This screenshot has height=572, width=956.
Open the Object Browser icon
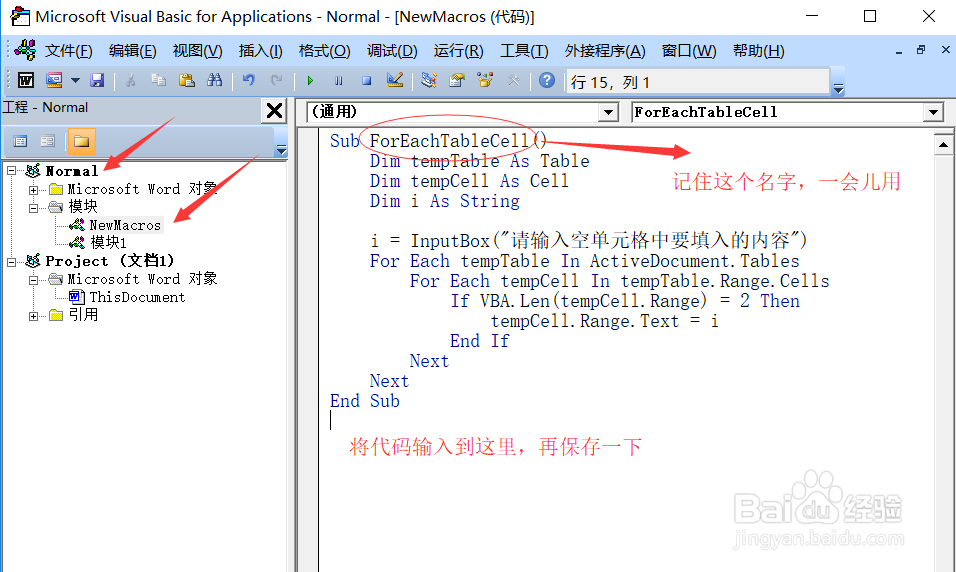pyautogui.click(x=485, y=80)
